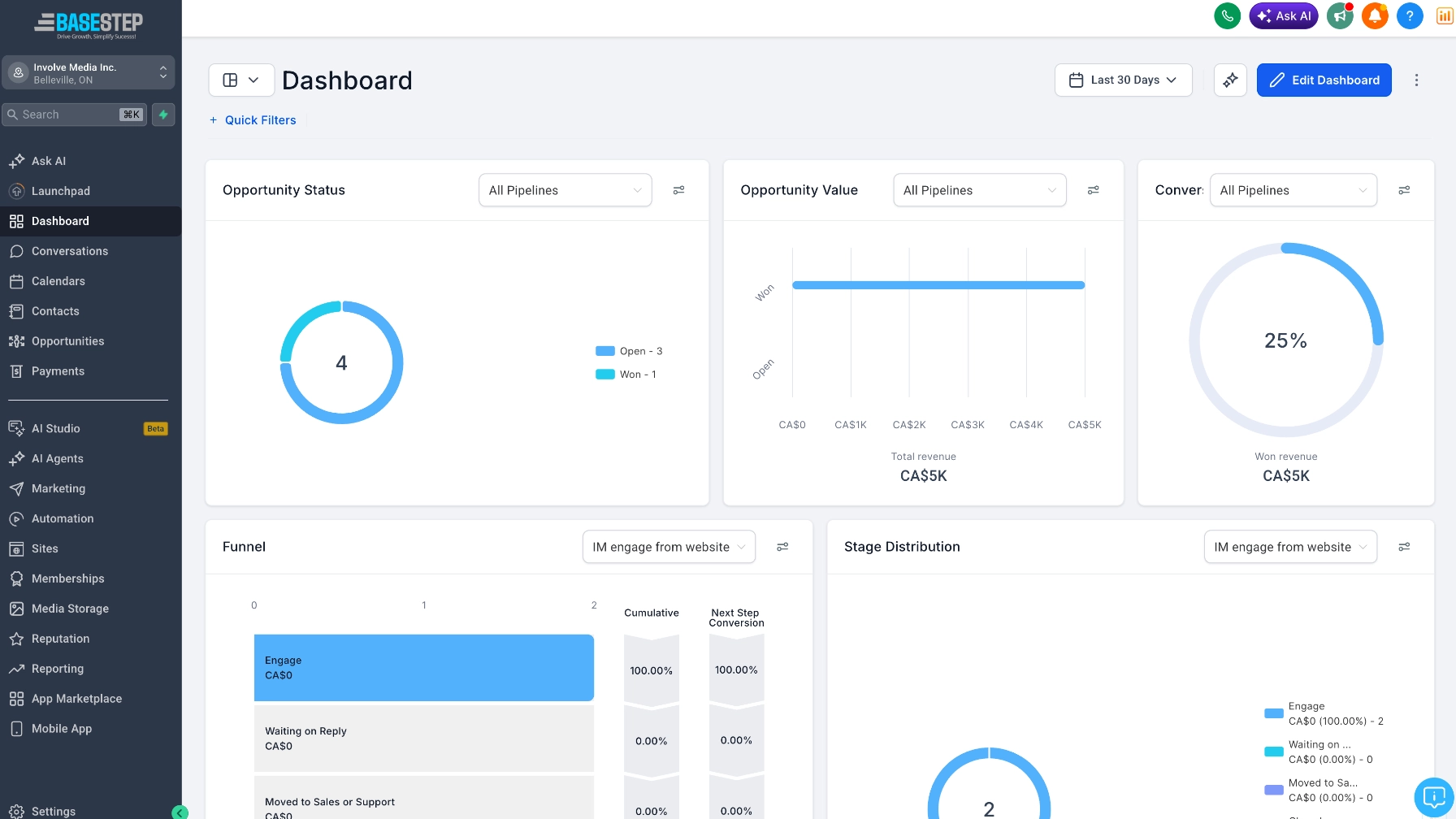Open Opportunity Status widget filter settings icon
Screen dimensions: 1456x819
678,190
